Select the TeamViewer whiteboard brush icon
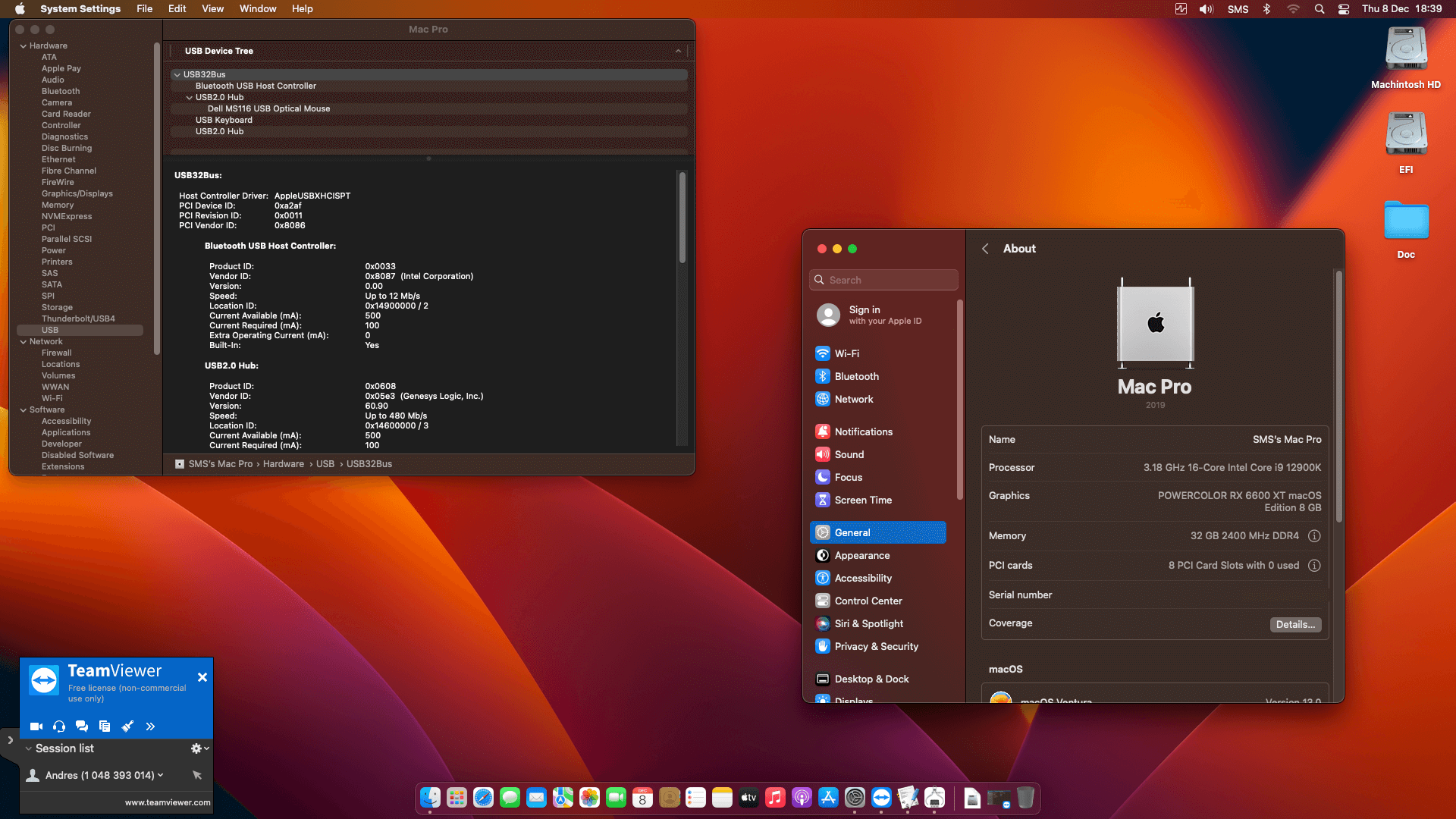This screenshot has height=819, width=1456. tap(127, 726)
